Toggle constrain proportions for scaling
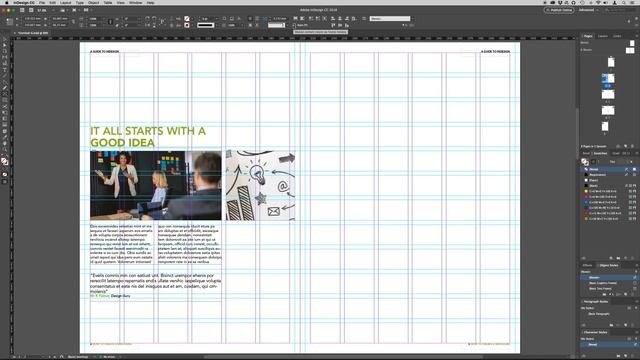Image resolution: width=640 pixels, height=360 pixels. coord(110,22)
